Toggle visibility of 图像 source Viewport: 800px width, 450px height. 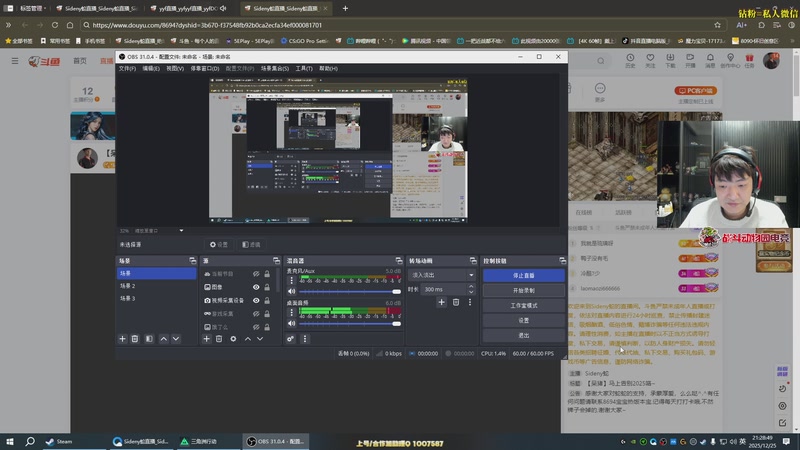(256, 287)
